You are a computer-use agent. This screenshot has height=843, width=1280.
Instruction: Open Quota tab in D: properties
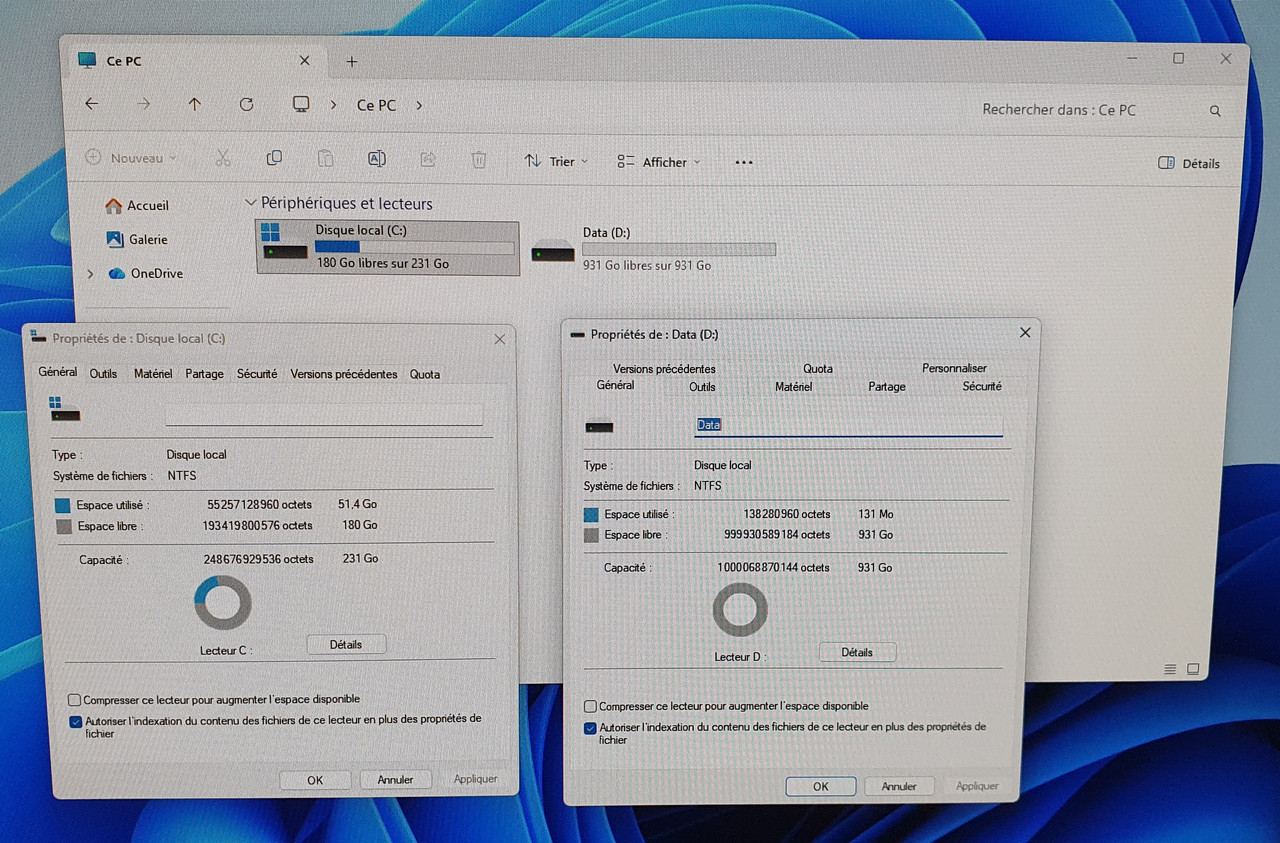pos(818,368)
